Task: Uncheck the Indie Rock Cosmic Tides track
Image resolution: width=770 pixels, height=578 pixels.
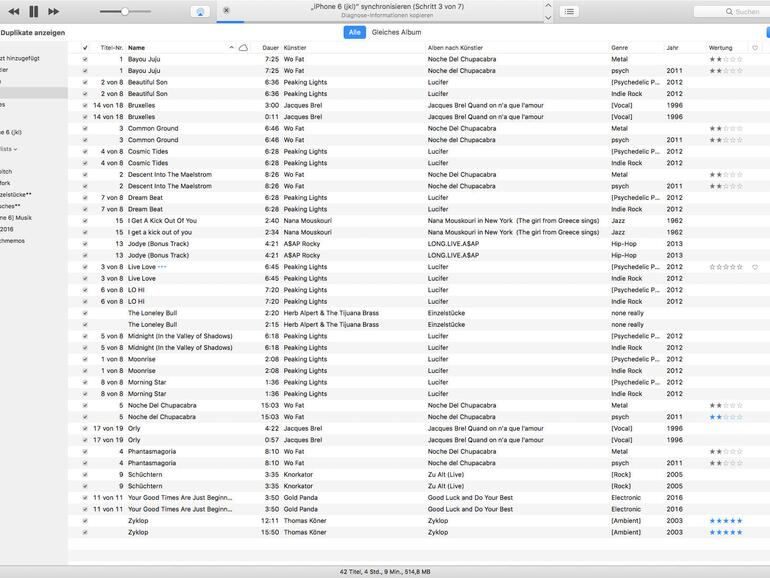Action: (x=85, y=163)
